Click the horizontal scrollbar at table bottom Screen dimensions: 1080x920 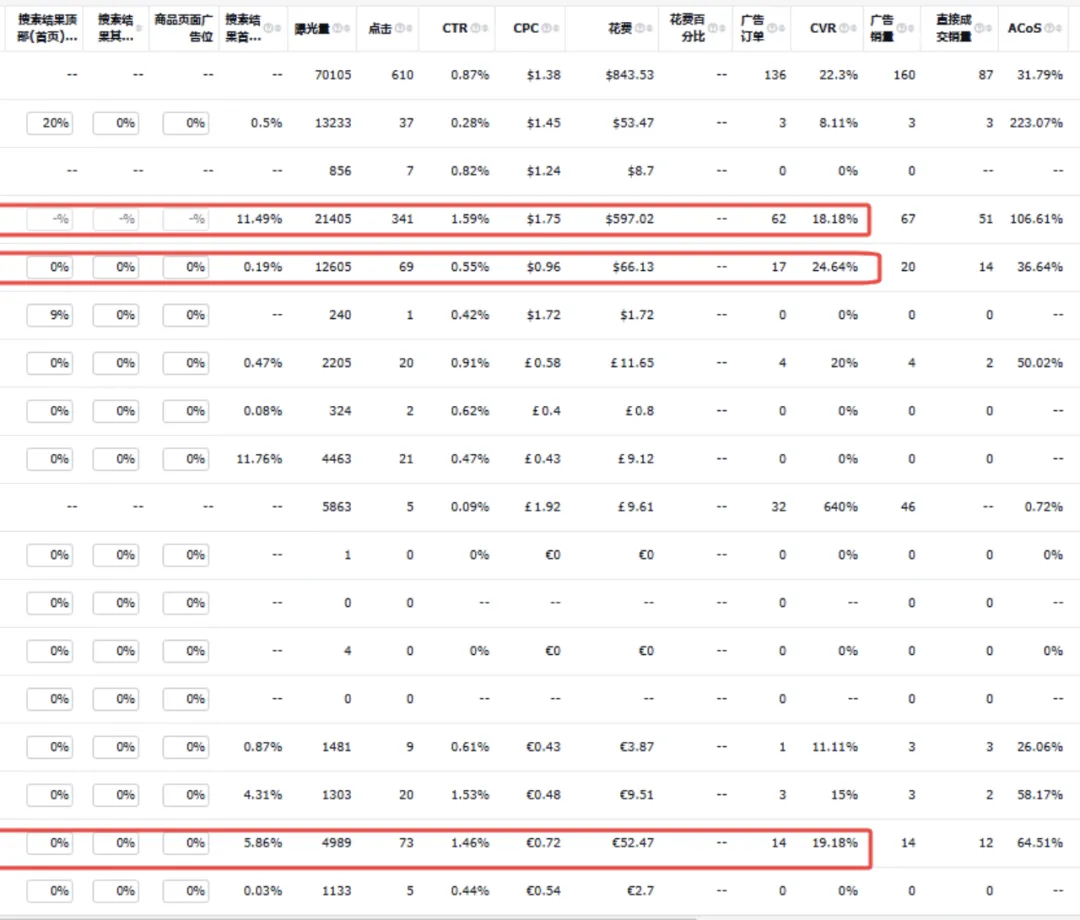[351, 917]
